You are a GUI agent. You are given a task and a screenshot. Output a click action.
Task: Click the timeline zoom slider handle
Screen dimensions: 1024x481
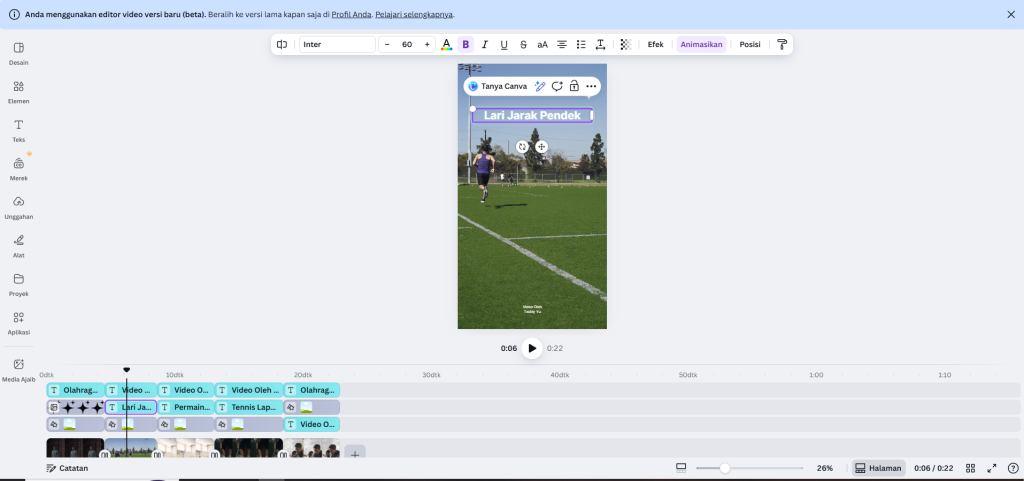[725, 468]
